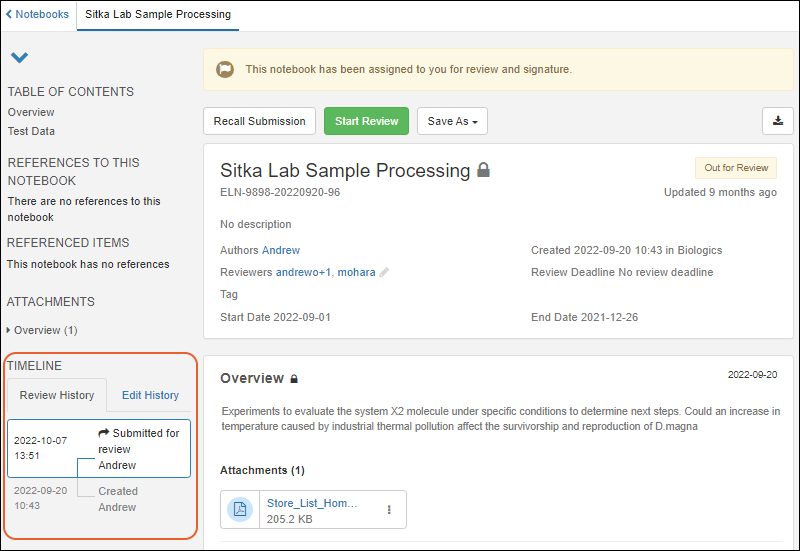
Task: Open the Store_List_Hom attachment file
Action: click(x=311, y=502)
